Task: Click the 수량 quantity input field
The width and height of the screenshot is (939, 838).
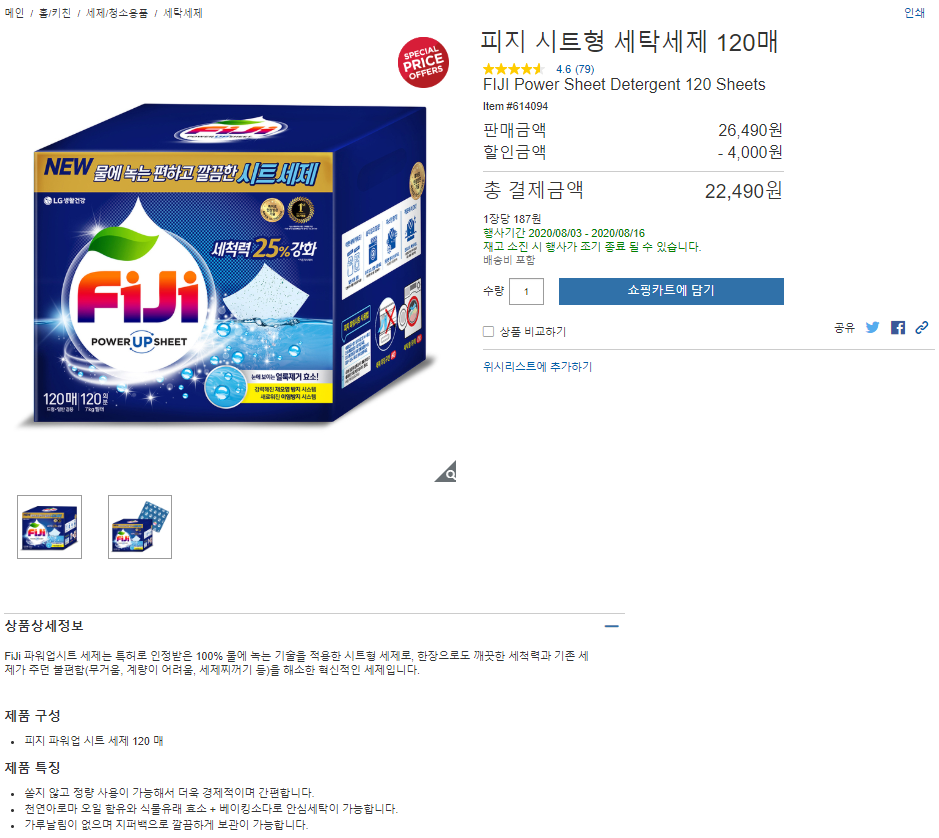Action: click(526, 291)
